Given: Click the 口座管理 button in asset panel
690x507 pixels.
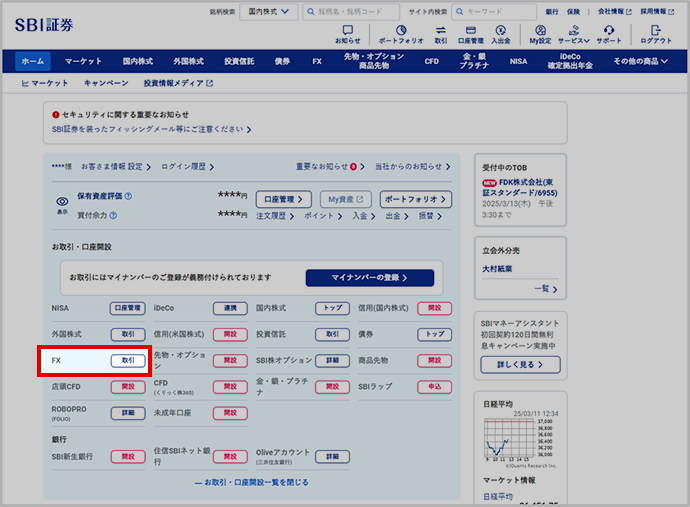Looking at the screenshot, I should coord(284,199).
